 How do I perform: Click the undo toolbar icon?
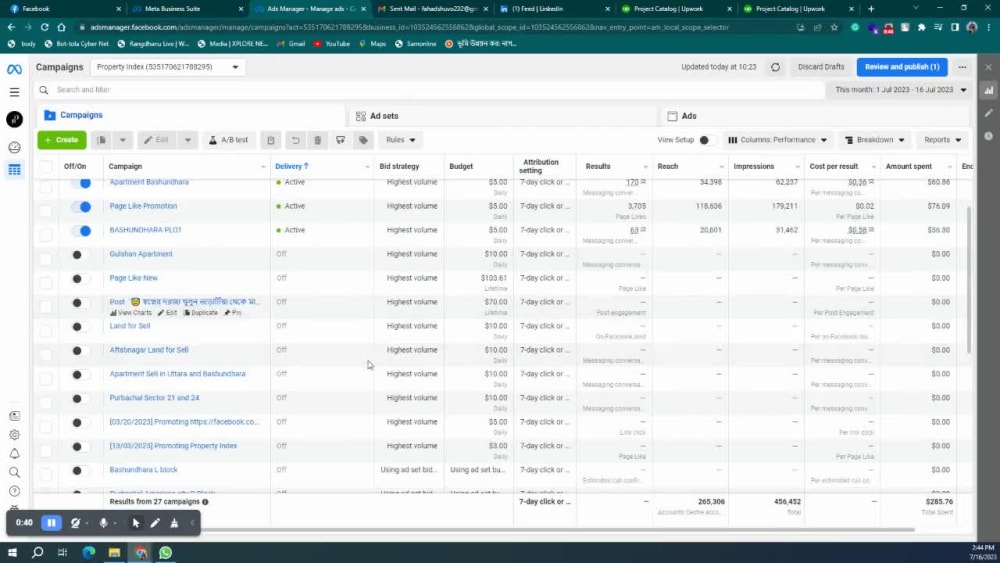coord(295,140)
